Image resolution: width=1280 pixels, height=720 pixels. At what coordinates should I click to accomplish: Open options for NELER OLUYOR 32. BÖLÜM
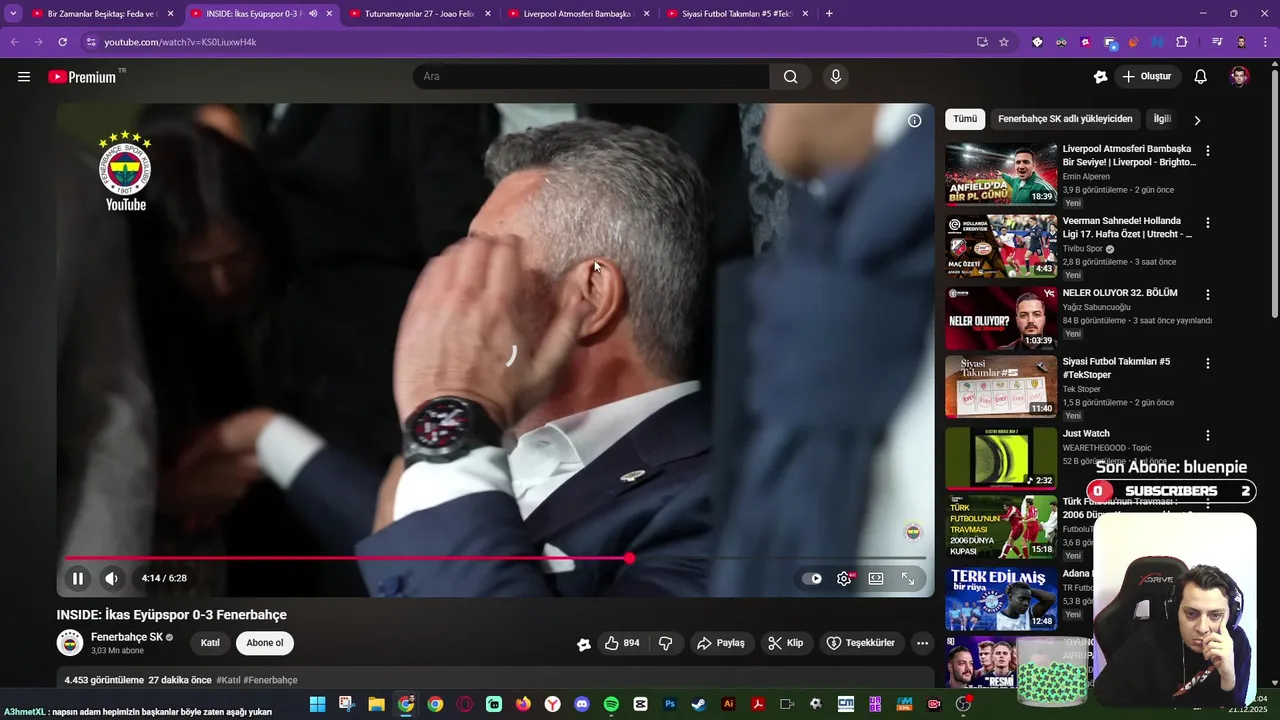pos(1208,295)
